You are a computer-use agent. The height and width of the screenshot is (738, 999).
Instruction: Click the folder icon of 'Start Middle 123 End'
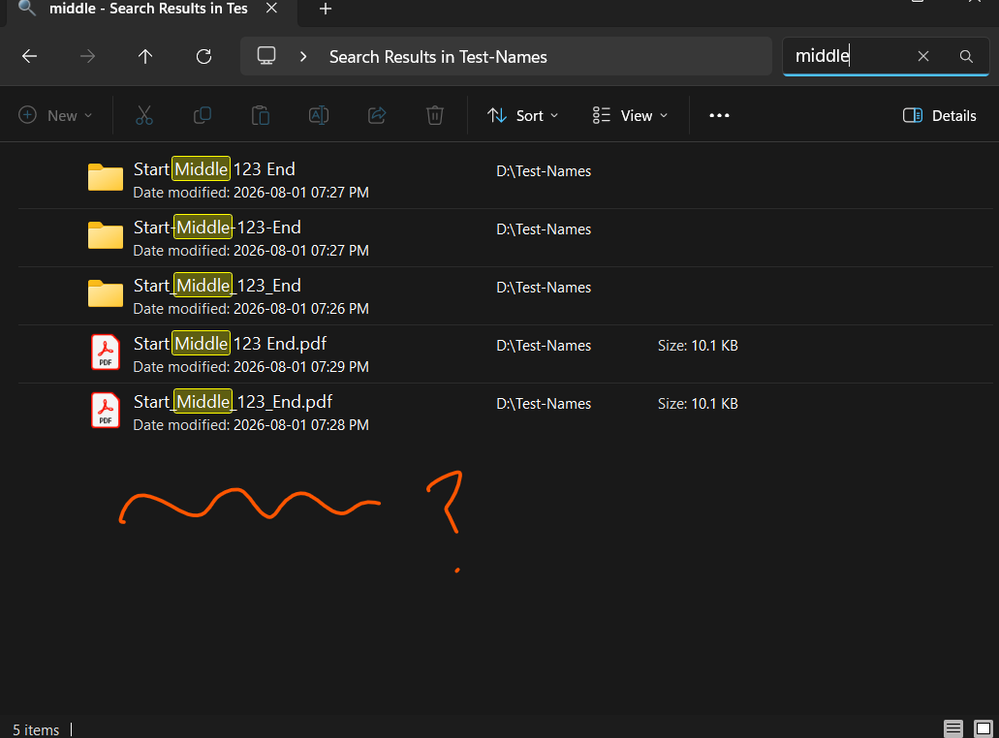(x=105, y=177)
